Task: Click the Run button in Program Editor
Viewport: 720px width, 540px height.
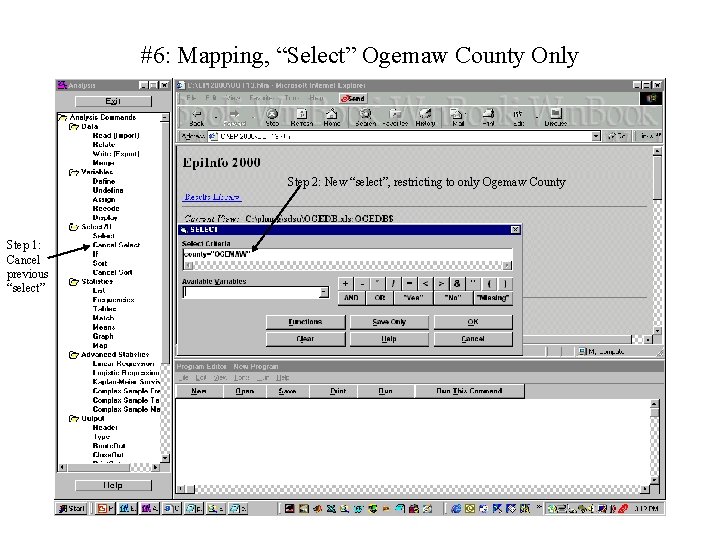Action: (x=385, y=391)
